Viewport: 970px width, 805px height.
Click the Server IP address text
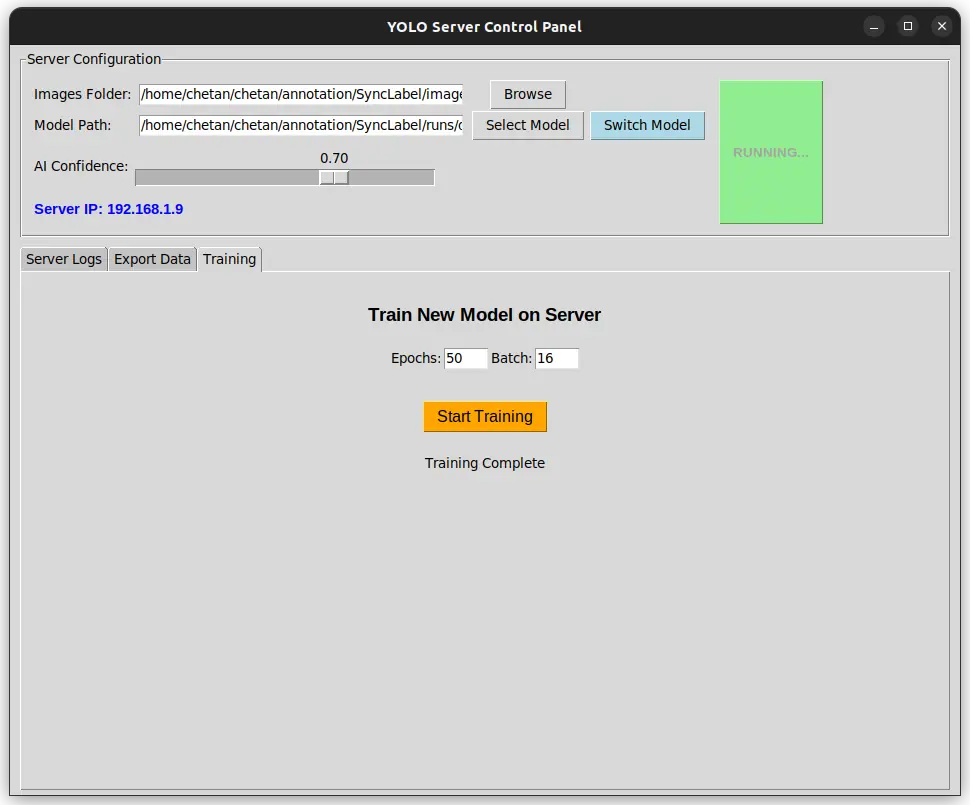108,210
